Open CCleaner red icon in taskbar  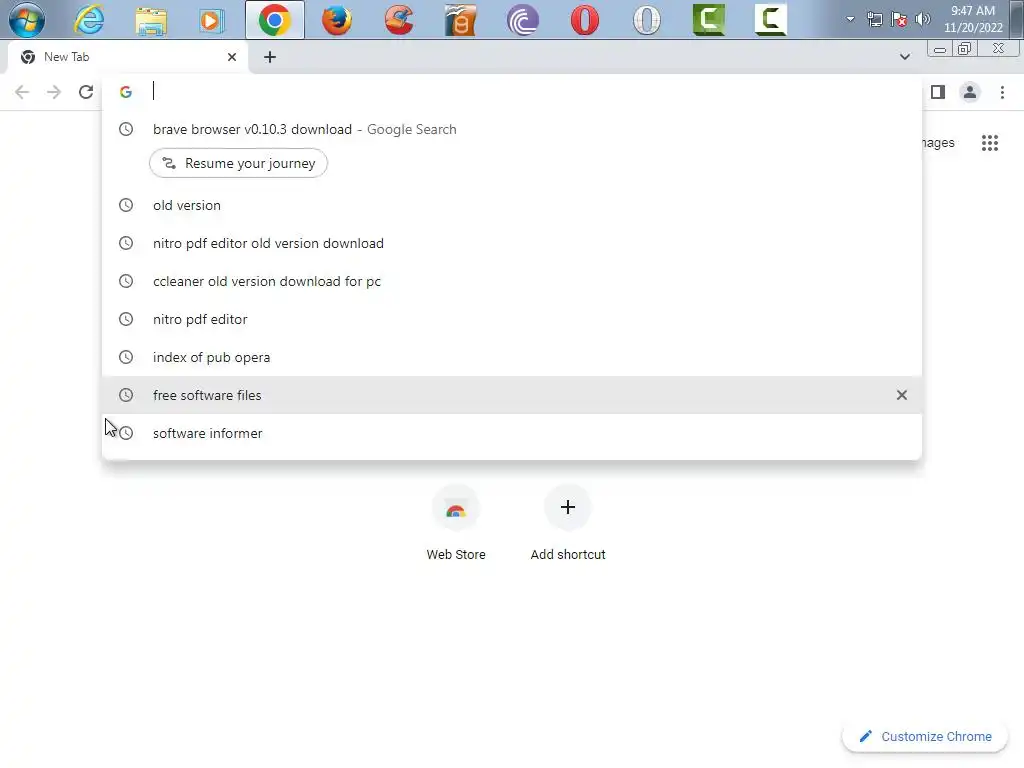(399, 20)
